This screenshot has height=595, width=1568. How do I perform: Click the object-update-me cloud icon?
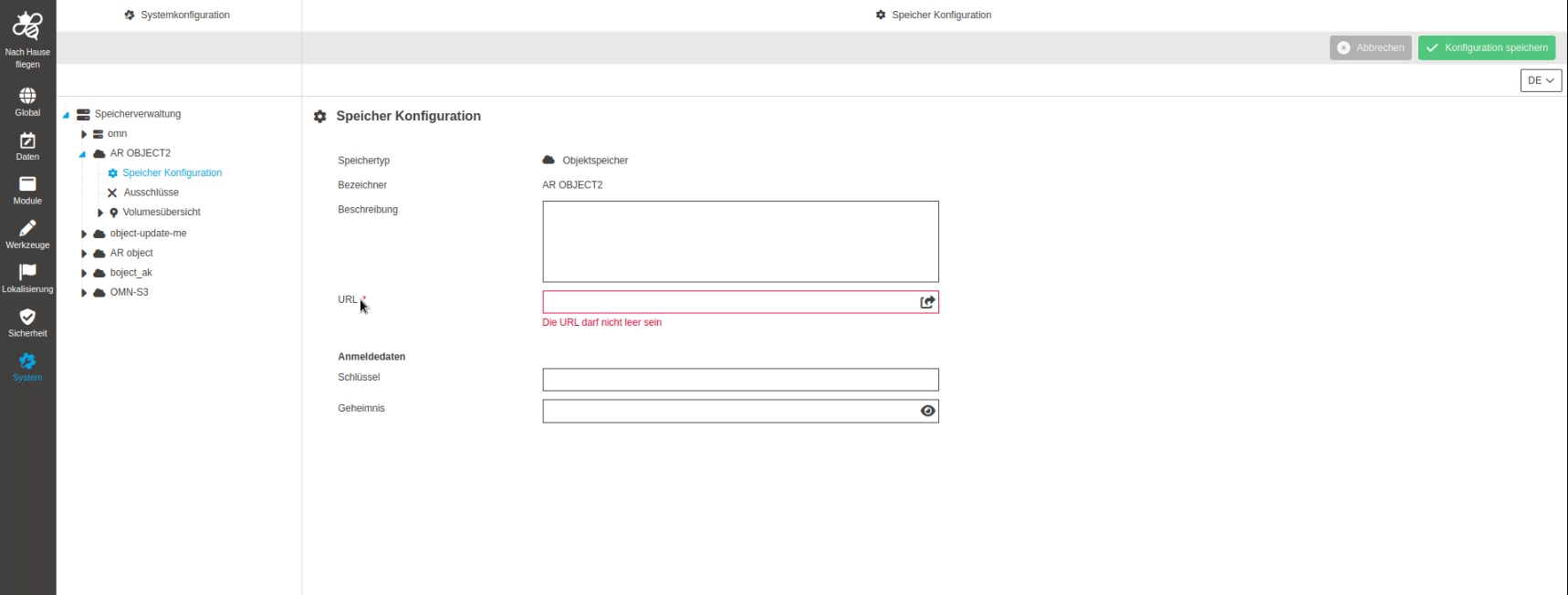coord(99,234)
